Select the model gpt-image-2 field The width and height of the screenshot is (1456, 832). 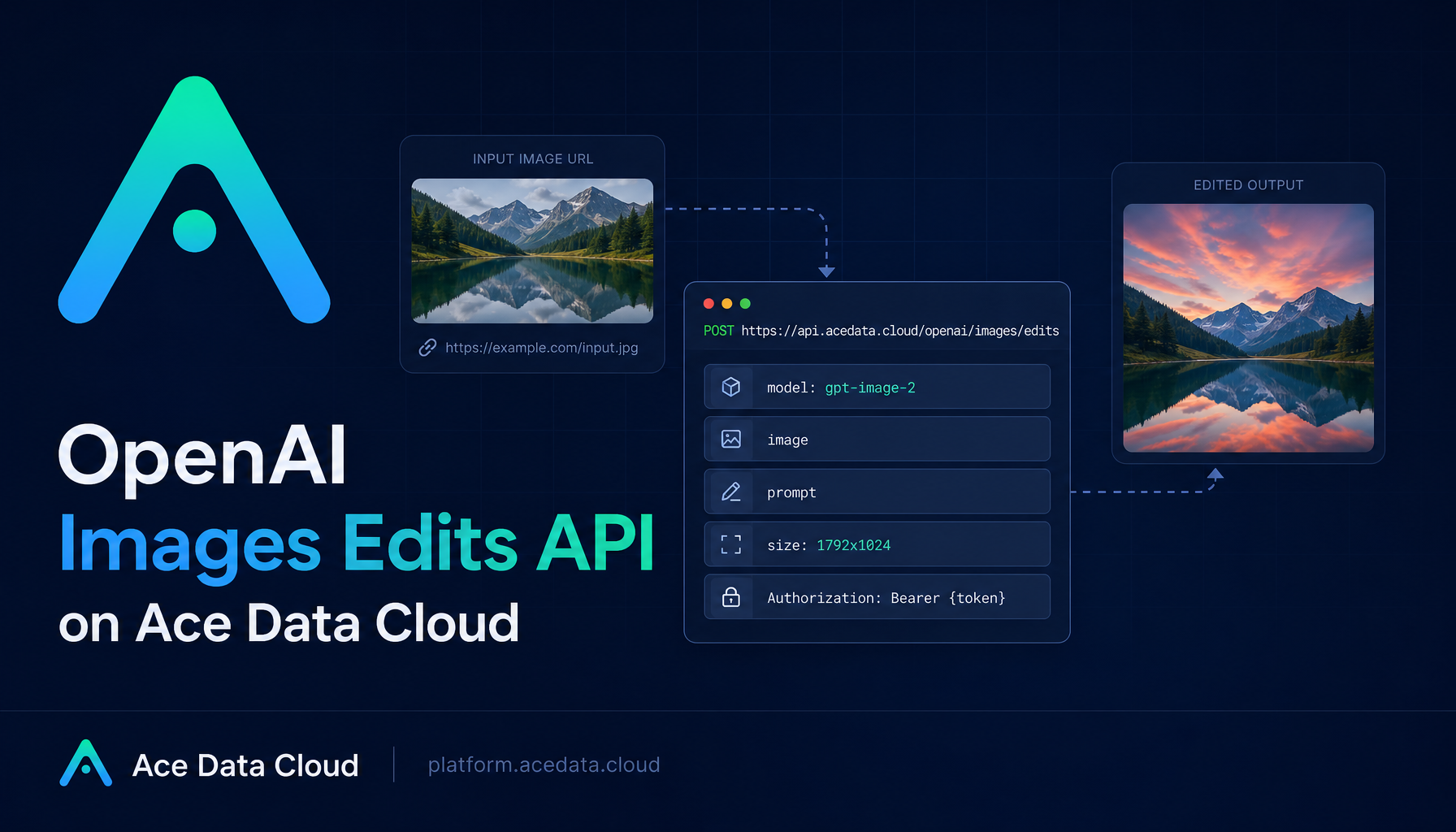tap(877, 387)
